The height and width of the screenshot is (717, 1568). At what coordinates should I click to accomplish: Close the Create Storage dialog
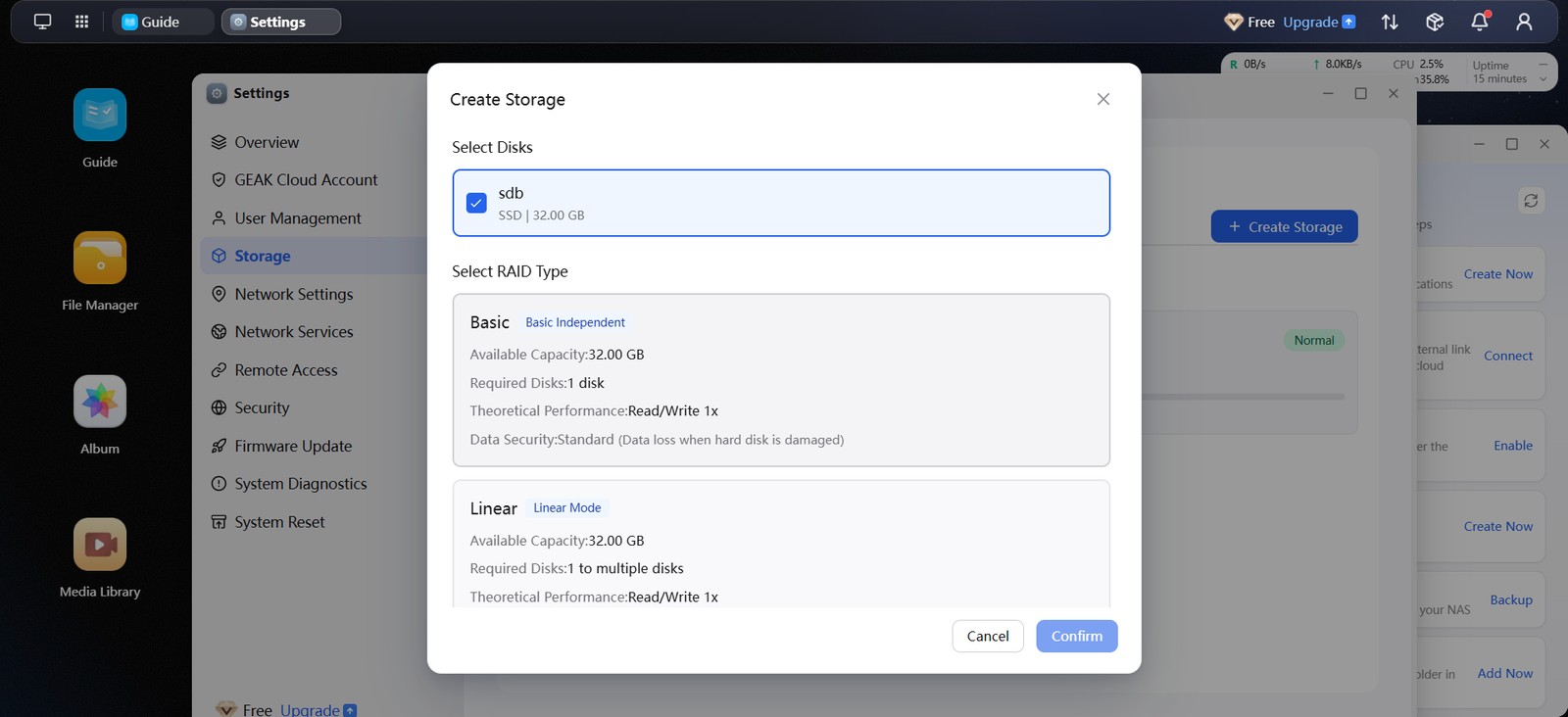coord(1103,99)
